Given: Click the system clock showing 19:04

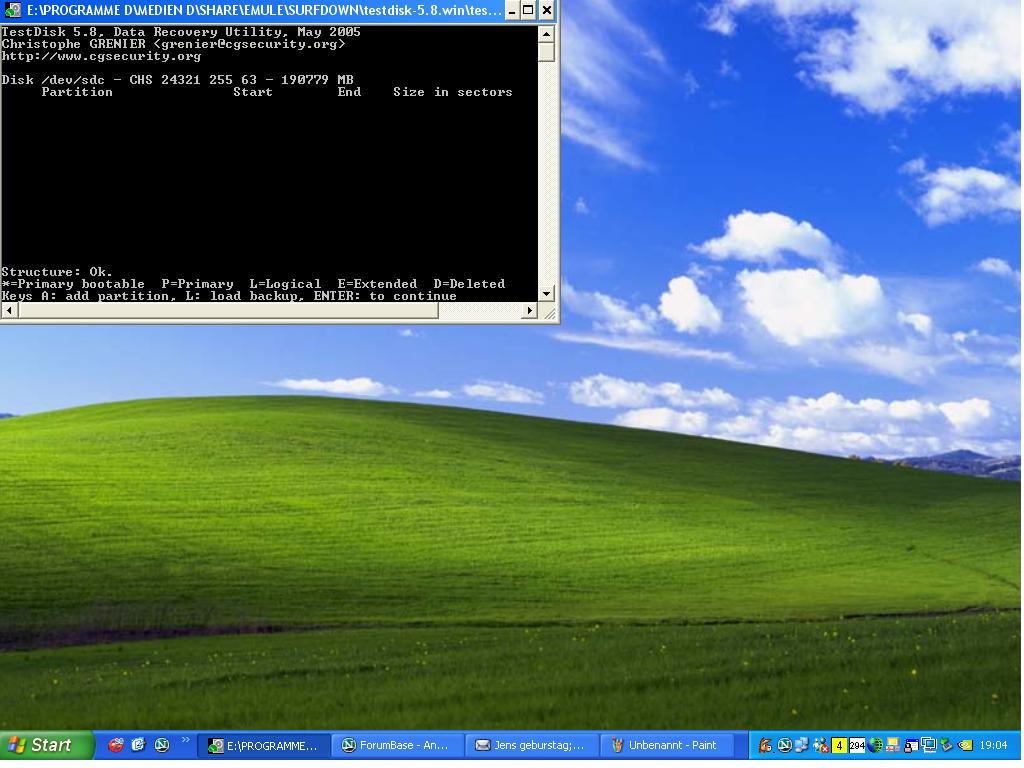Looking at the screenshot, I should [x=993, y=745].
